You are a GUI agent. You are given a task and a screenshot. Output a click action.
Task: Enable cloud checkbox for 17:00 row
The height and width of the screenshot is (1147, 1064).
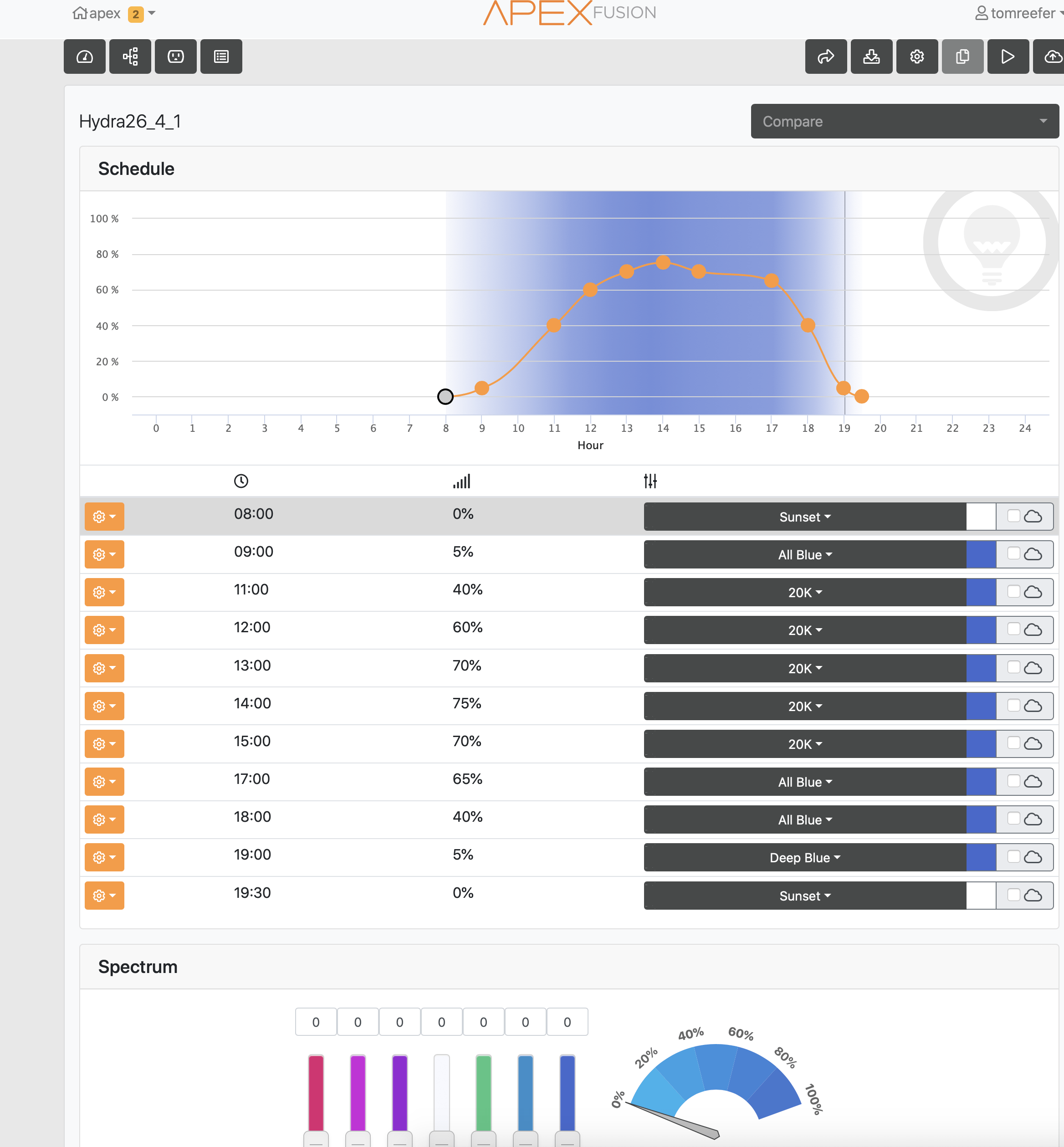[1013, 781]
